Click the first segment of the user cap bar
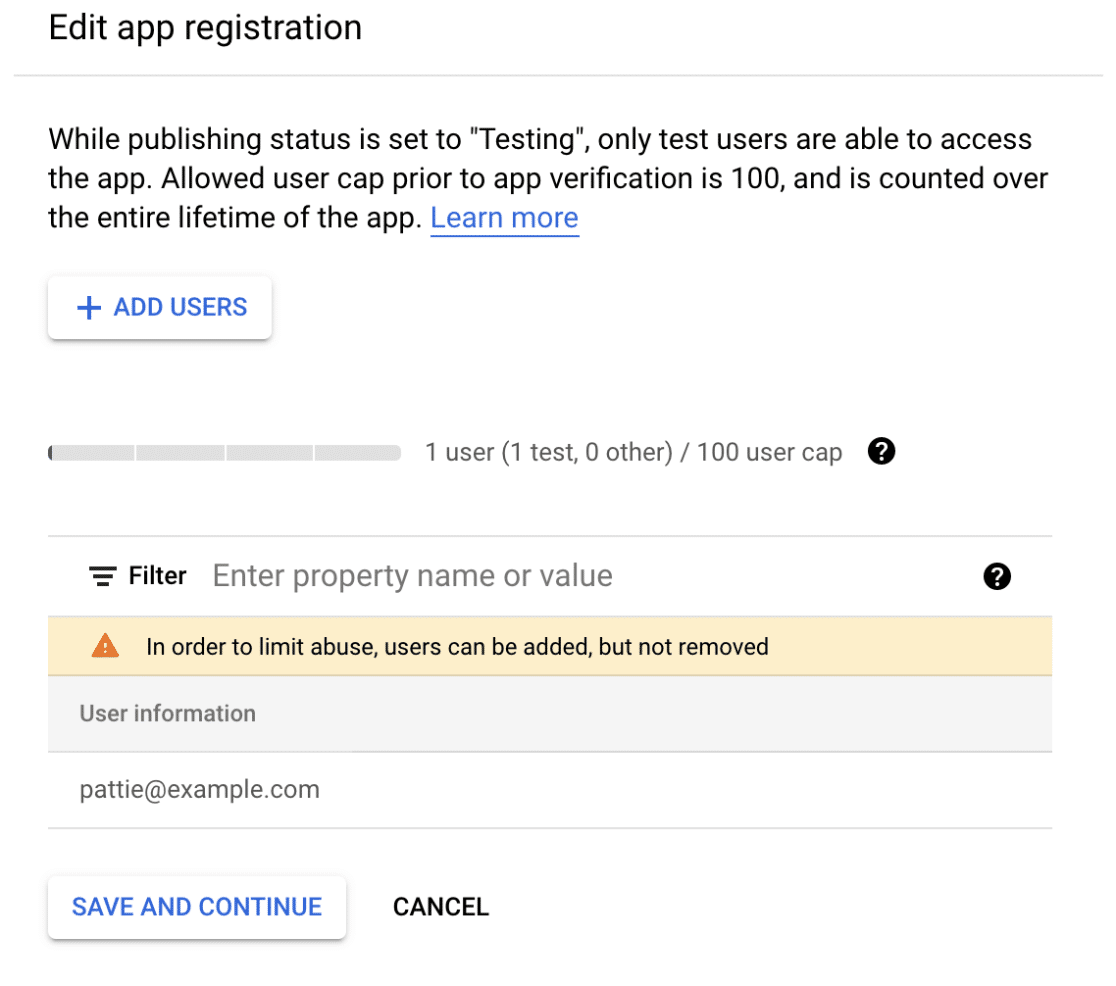Viewport: 1116px width, 986px height. (92, 453)
